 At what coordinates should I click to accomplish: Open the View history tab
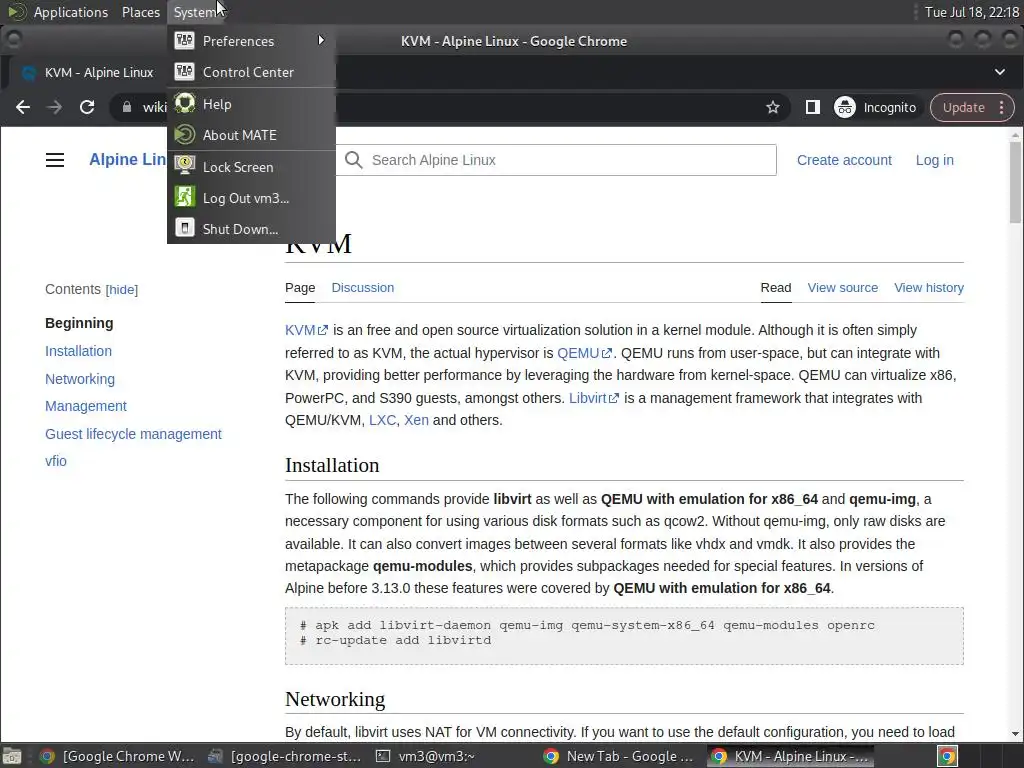point(929,288)
